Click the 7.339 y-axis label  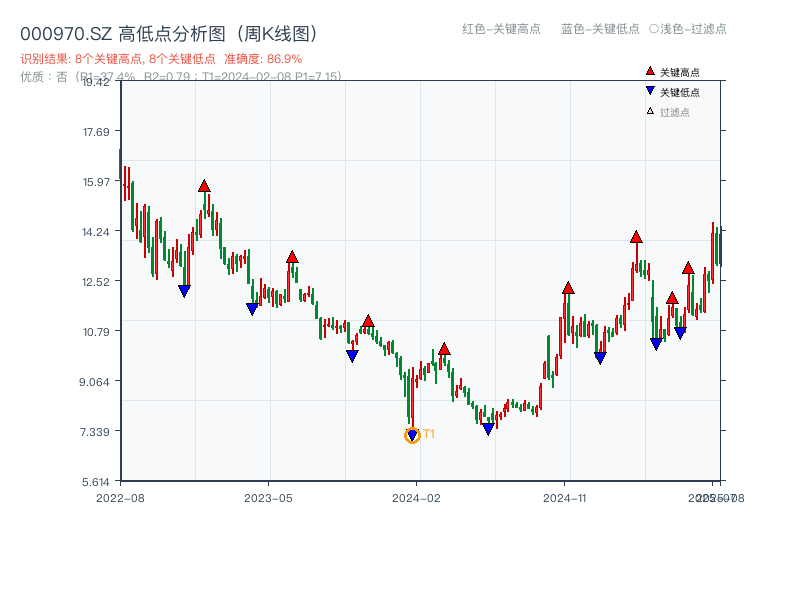click(94, 432)
